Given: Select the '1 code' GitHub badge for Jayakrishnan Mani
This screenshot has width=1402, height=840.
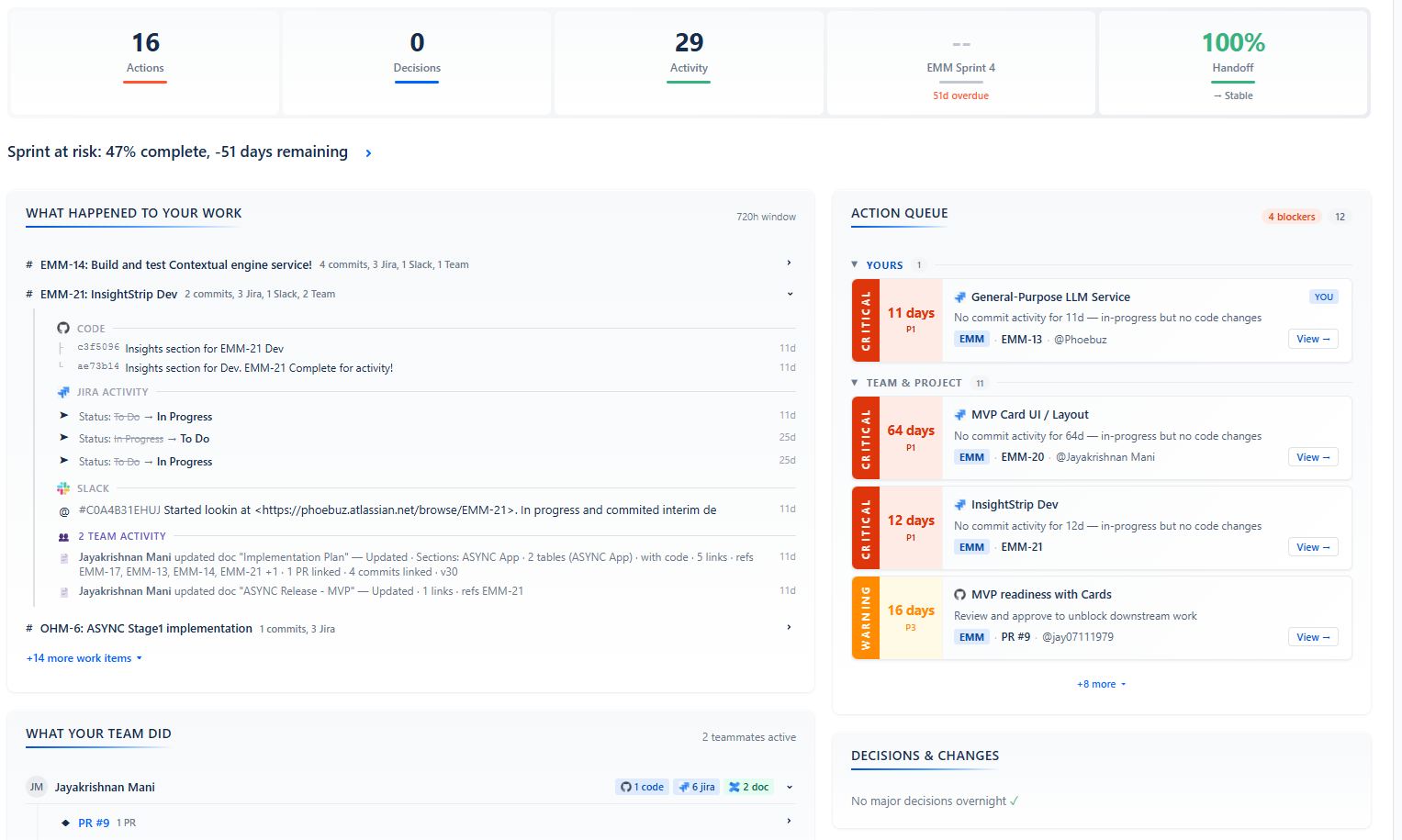Looking at the screenshot, I should tap(642, 787).
